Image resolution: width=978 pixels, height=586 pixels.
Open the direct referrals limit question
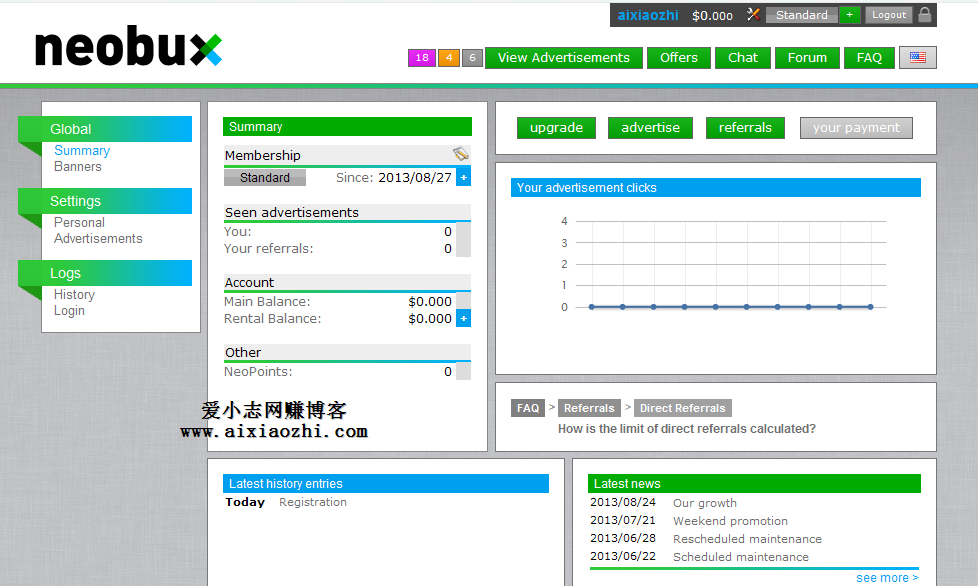pos(687,429)
